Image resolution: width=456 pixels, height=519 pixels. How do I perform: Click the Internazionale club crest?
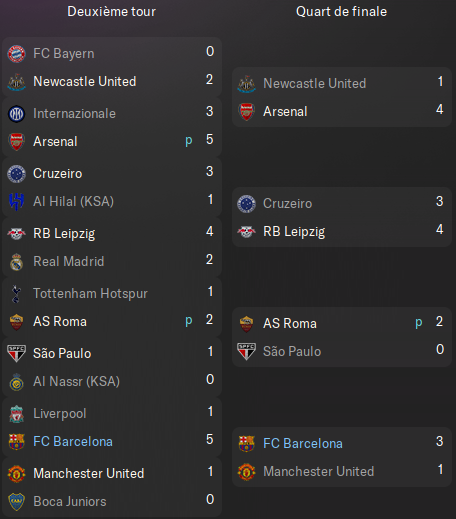(x=16, y=114)
